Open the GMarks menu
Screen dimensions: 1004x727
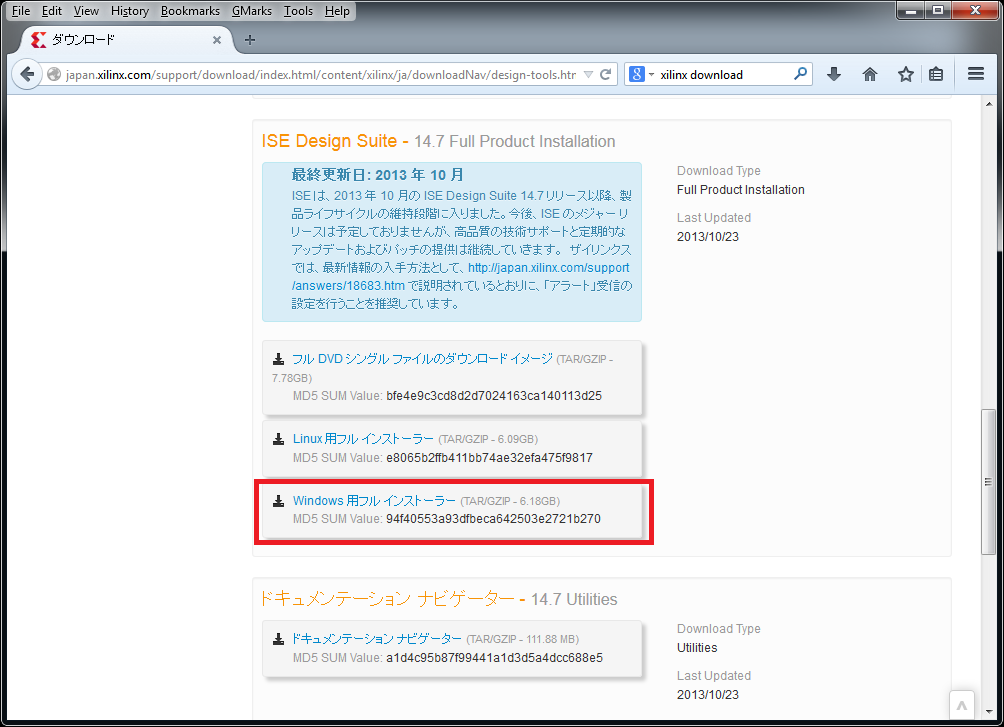point(252,11)
